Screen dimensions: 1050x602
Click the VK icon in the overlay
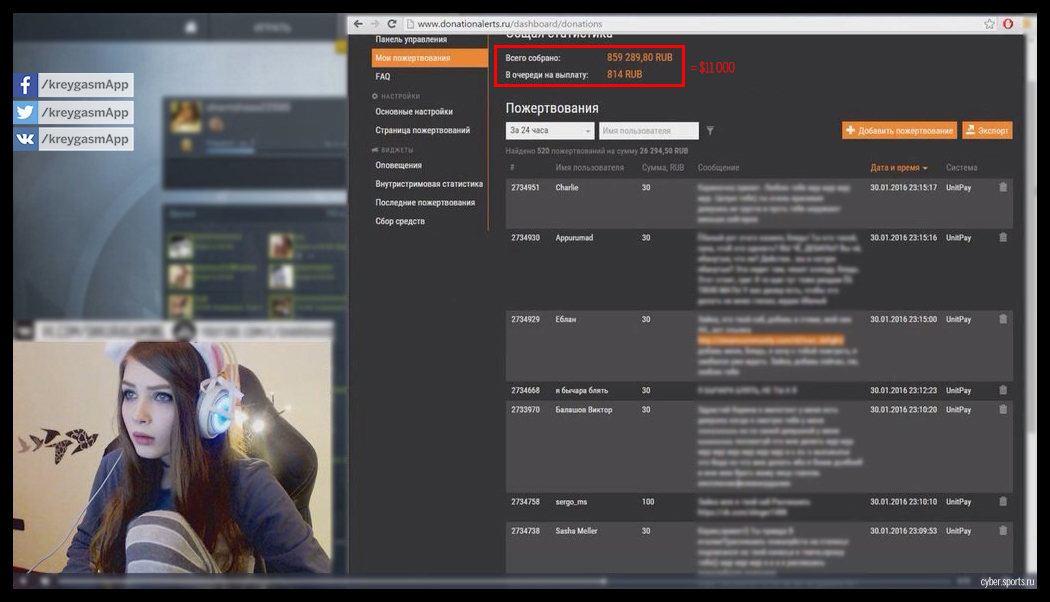[25, 139]
